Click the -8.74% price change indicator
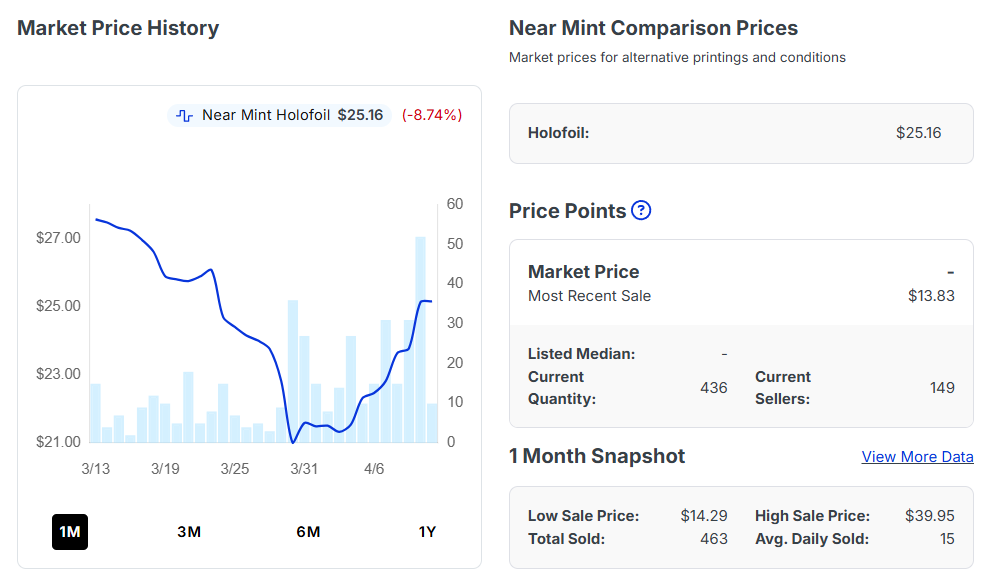Viewport: 1007px width, 587px height. click(x=432, y=115)
